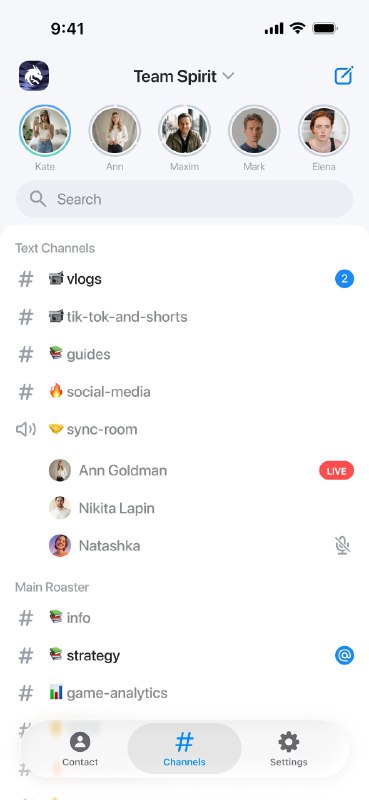
Task: Open Elena's story thumbnail
Action: 324,131
